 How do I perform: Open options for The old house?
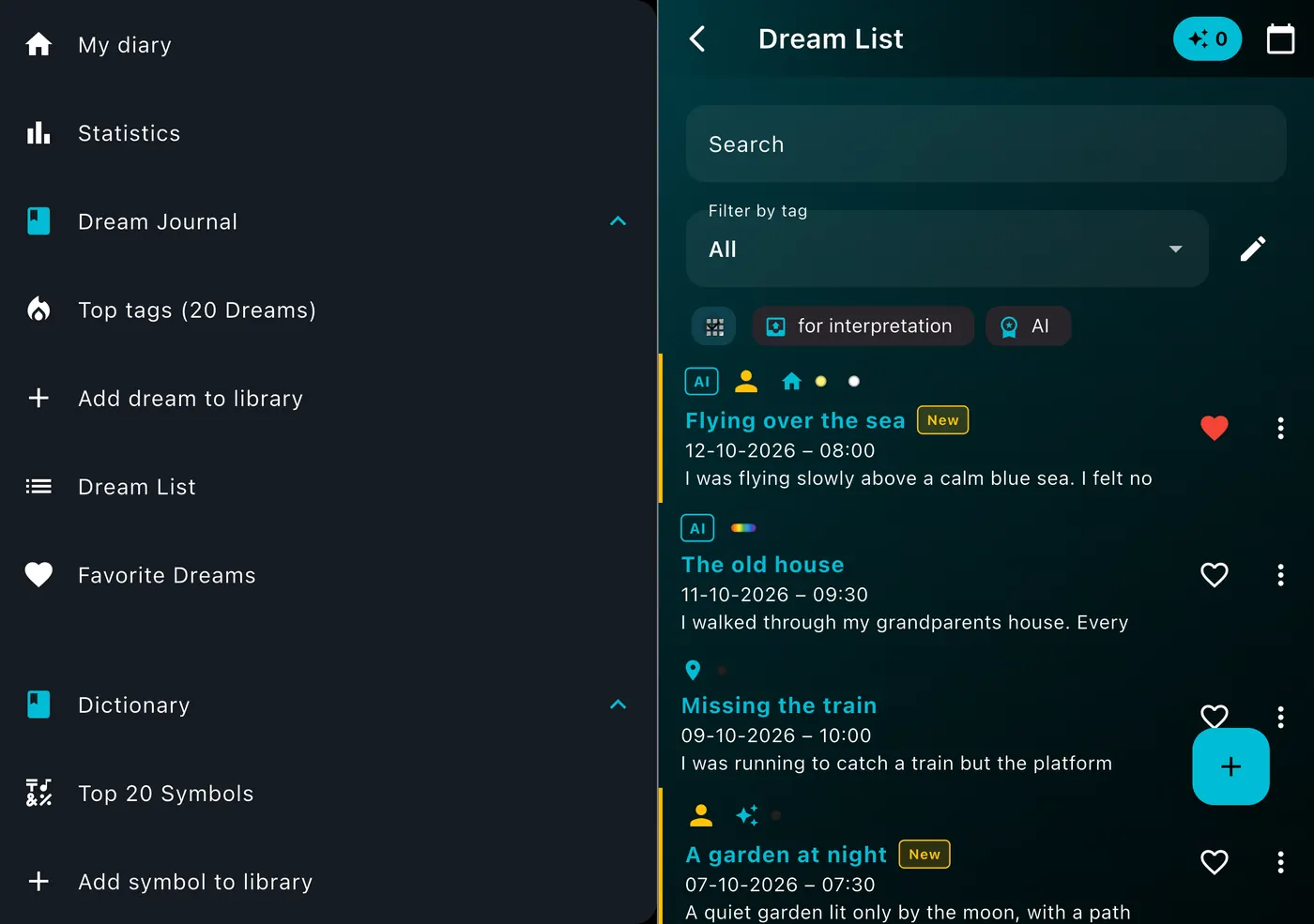(x=1280, y=575)
